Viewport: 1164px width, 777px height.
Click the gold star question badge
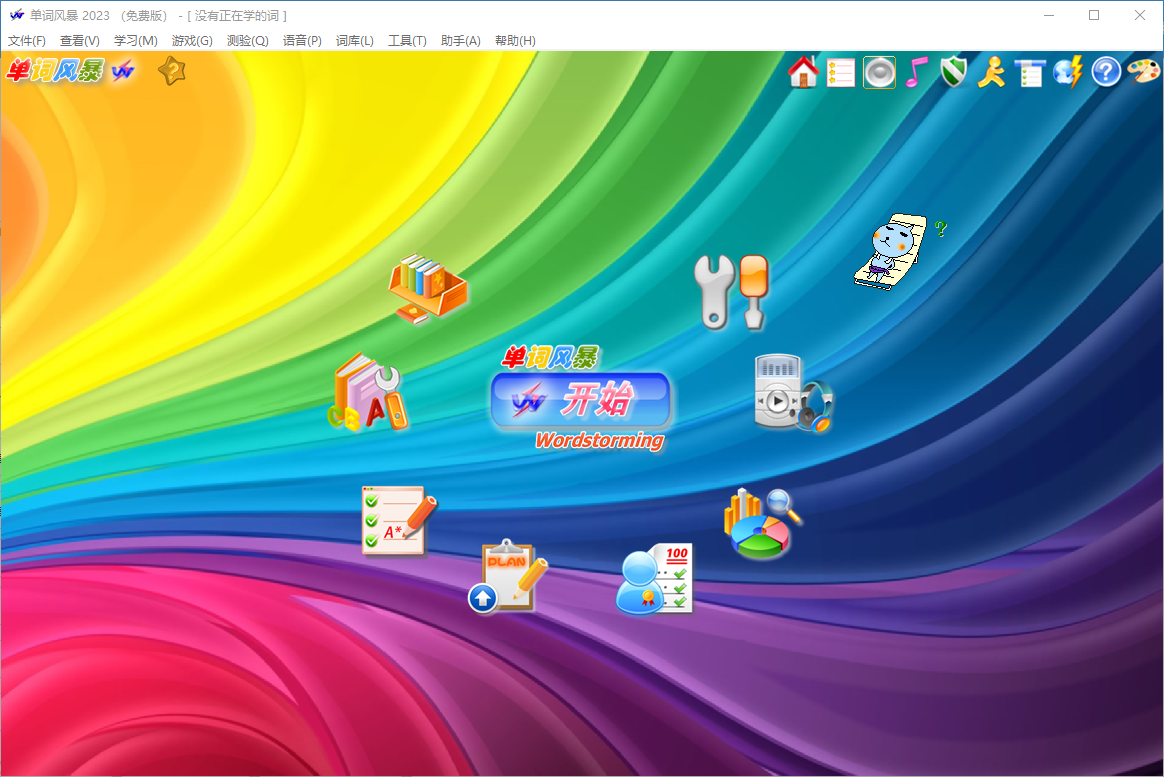coord(171,71)
